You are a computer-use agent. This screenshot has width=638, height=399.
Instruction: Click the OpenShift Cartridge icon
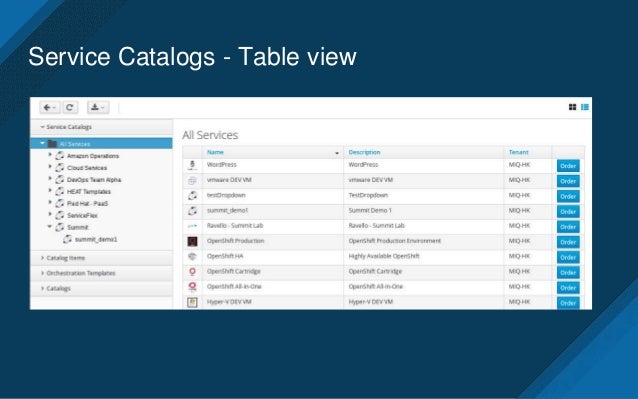192,272
